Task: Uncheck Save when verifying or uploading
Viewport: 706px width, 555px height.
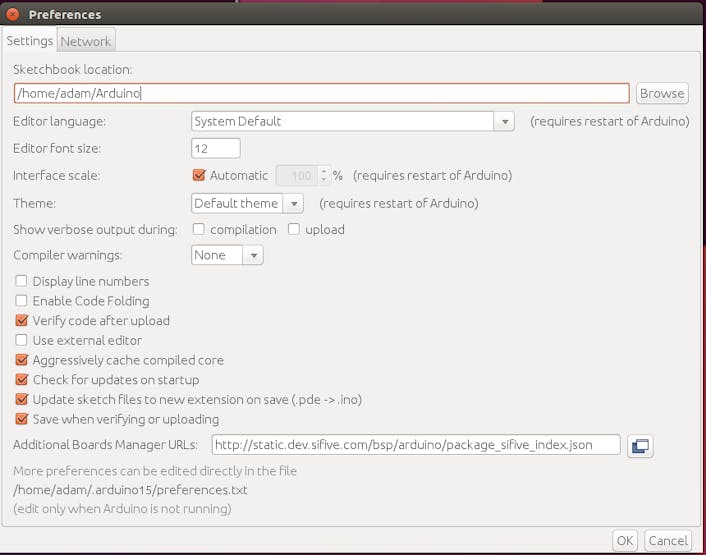Action: coord(21,420)
